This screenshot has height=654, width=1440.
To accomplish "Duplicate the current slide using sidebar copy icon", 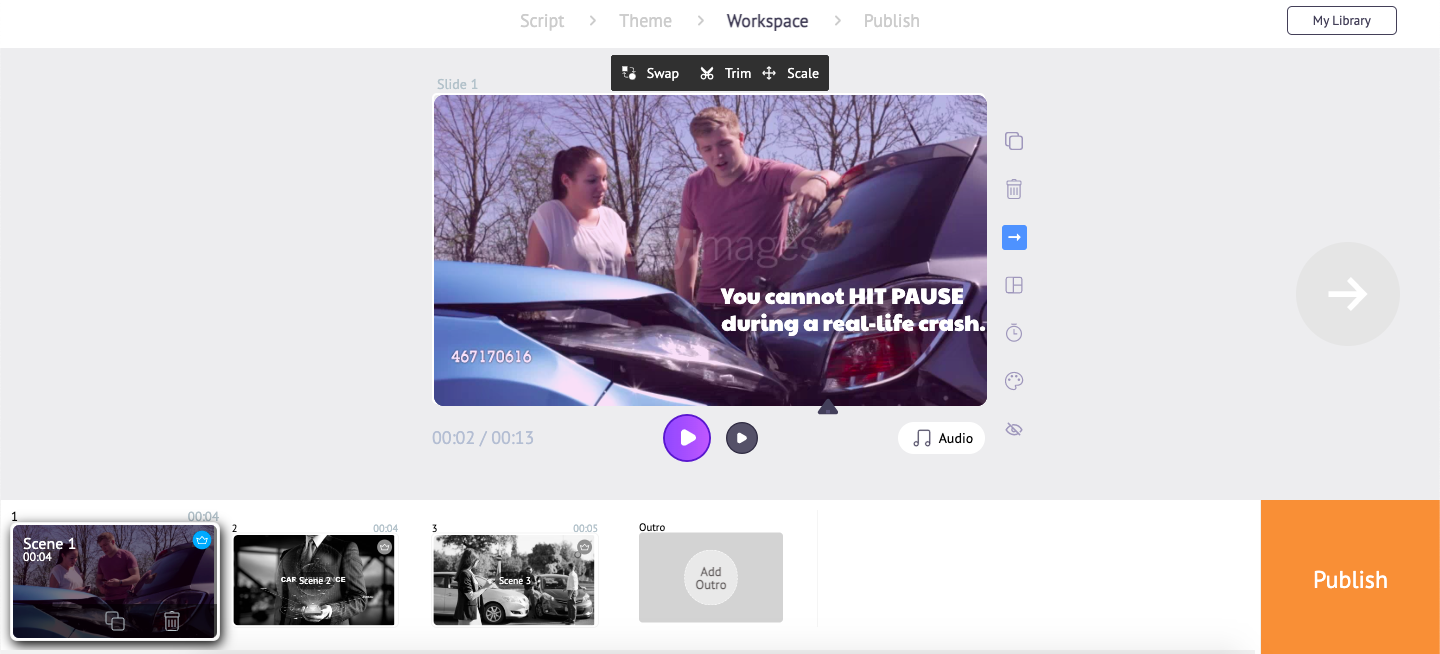I will (x=1014, y=141).
